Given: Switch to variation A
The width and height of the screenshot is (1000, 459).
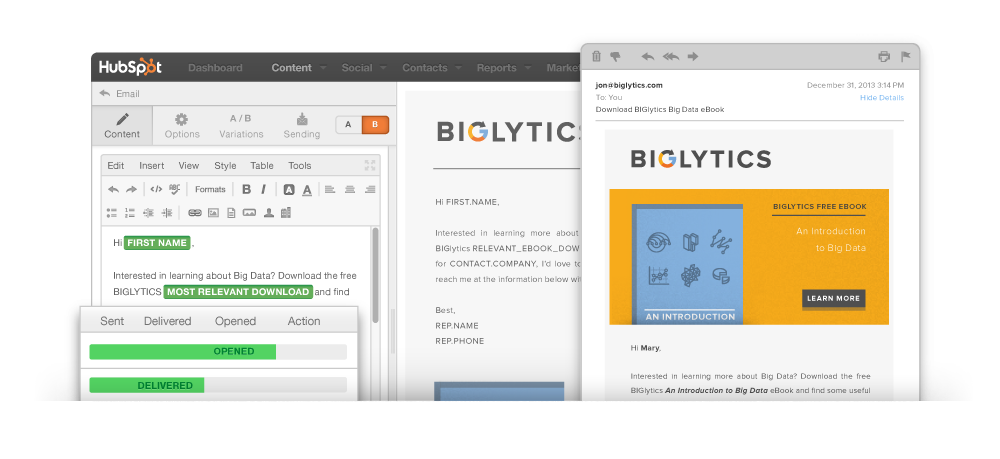Looking at the screenshot, I should [x=348, y=125].
